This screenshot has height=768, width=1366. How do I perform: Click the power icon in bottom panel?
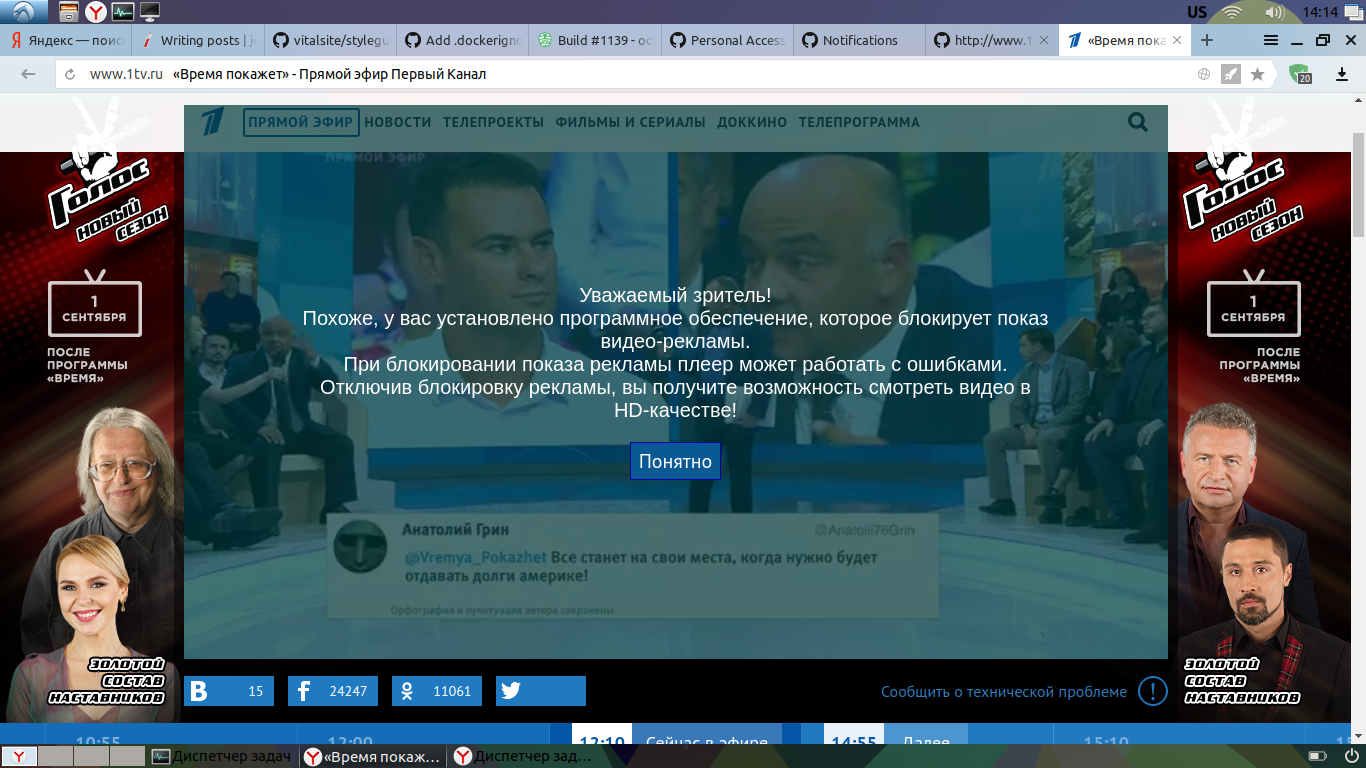point(1352,756)
